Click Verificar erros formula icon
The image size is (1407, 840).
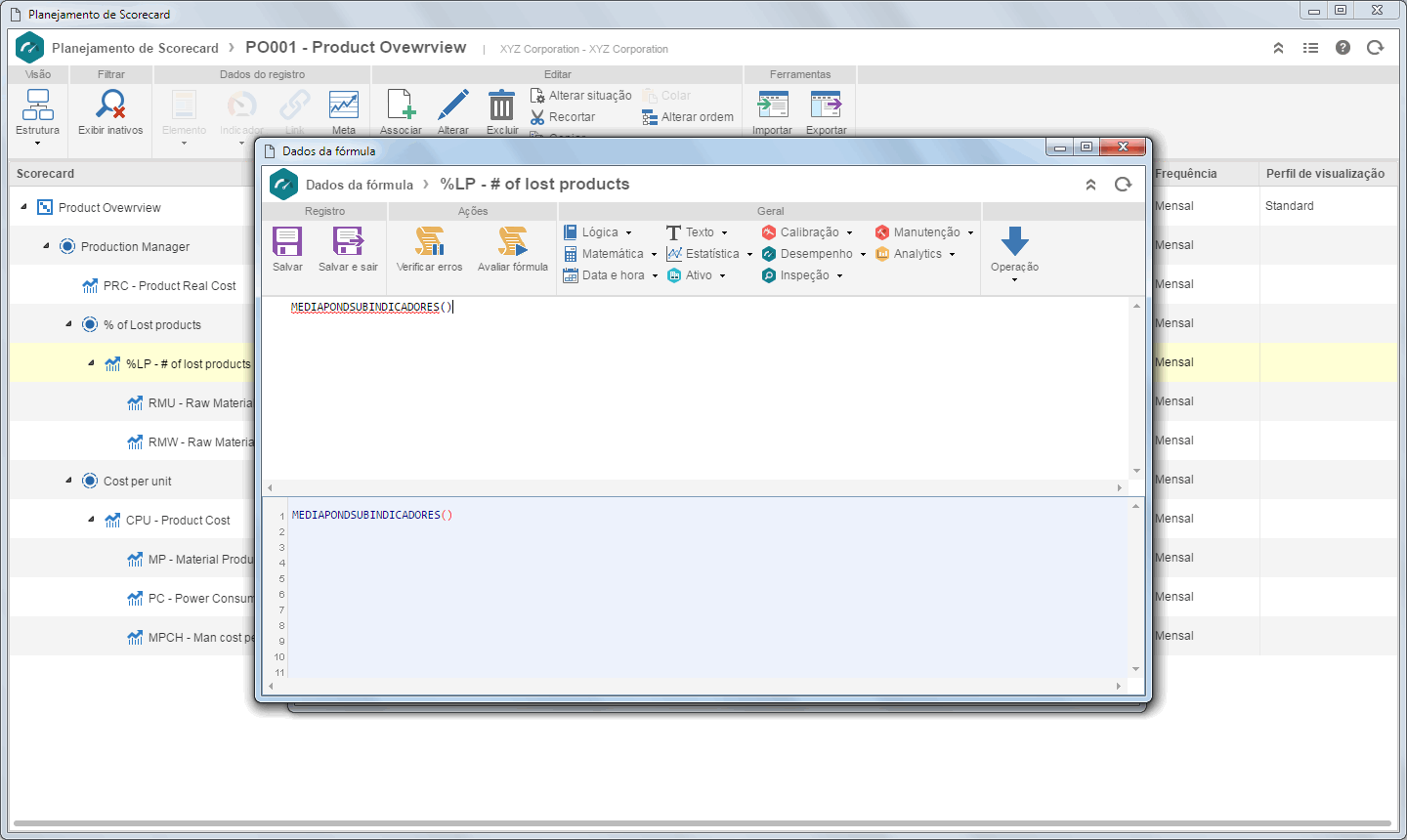(x=429, y=241)
